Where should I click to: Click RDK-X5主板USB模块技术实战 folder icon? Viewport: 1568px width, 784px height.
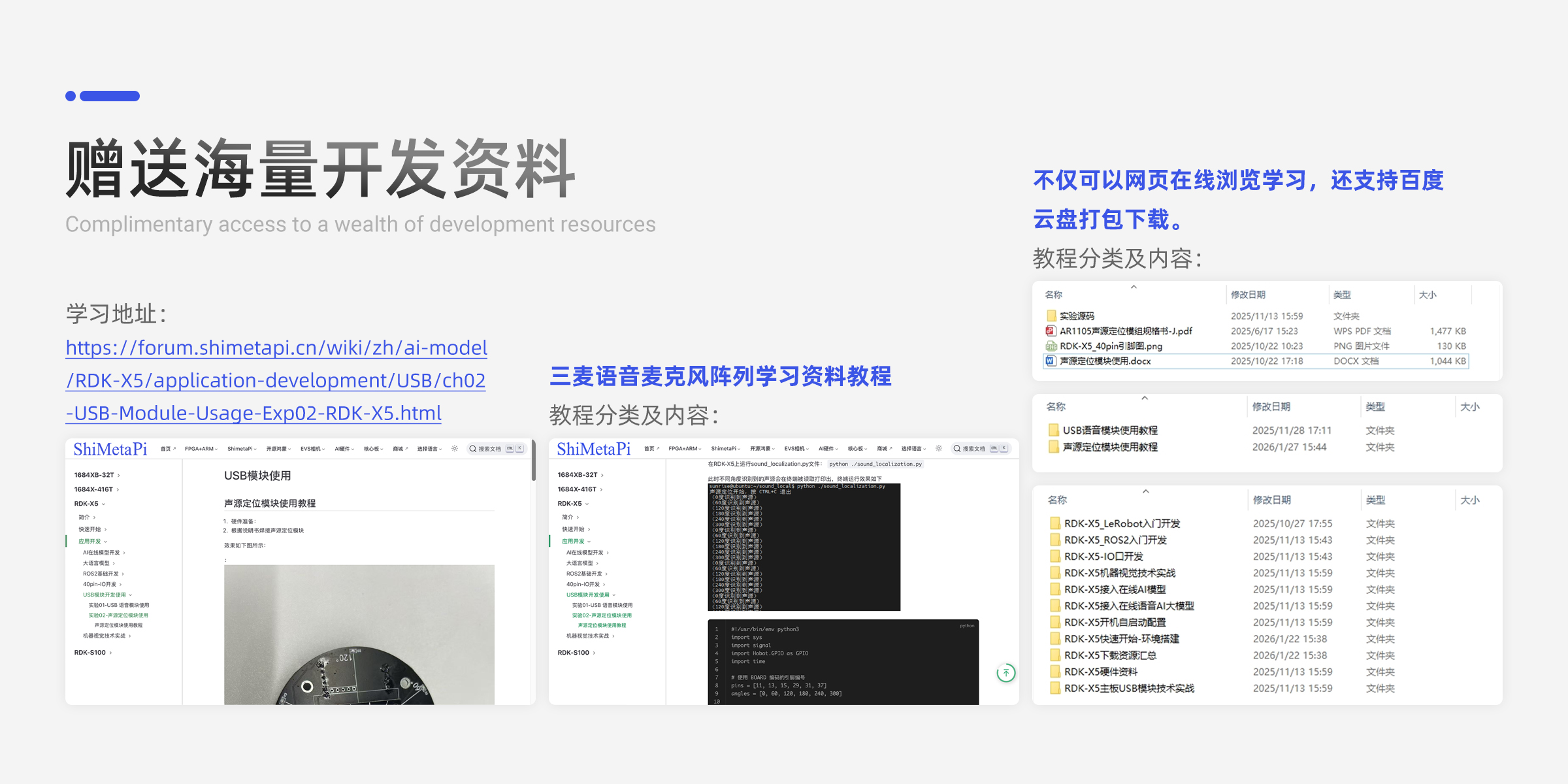tap(1055, 688)
